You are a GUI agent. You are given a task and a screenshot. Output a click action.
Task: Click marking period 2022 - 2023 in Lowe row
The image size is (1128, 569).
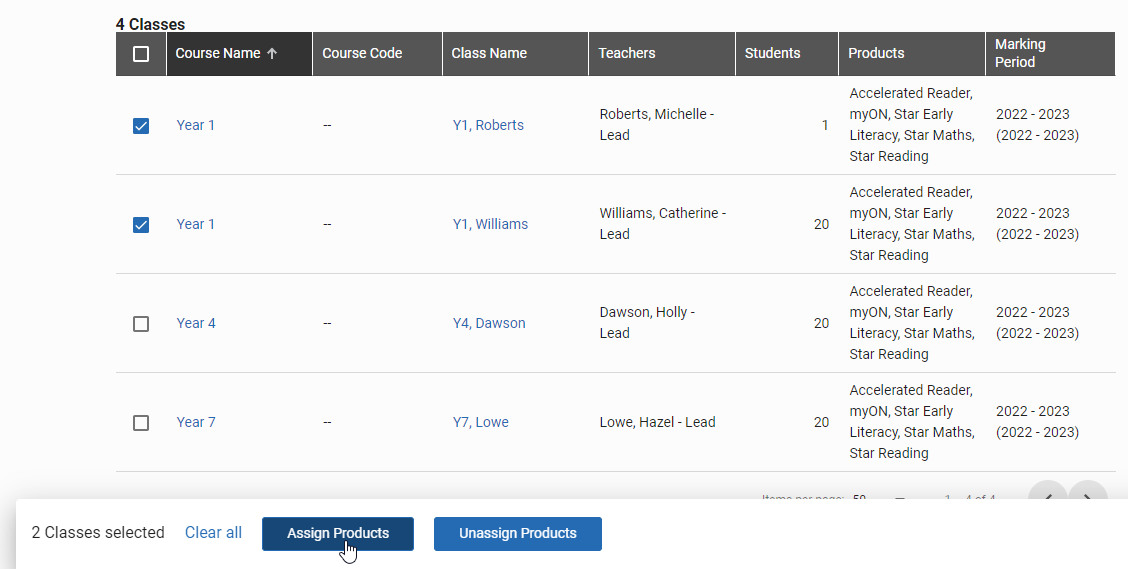tap(1037, 422)
